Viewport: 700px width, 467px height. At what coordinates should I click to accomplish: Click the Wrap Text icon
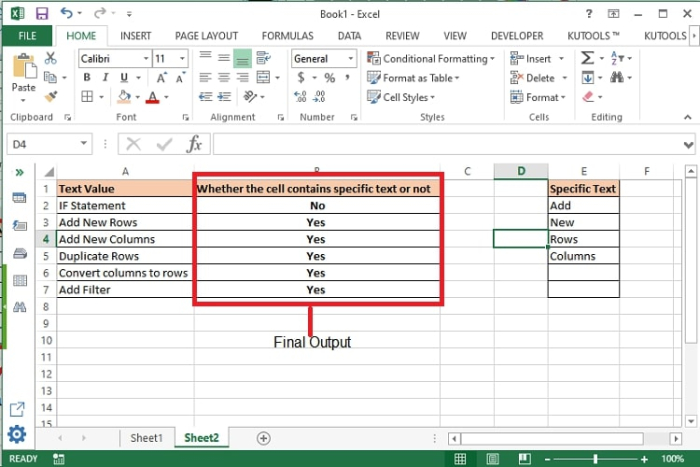(263, 58)
